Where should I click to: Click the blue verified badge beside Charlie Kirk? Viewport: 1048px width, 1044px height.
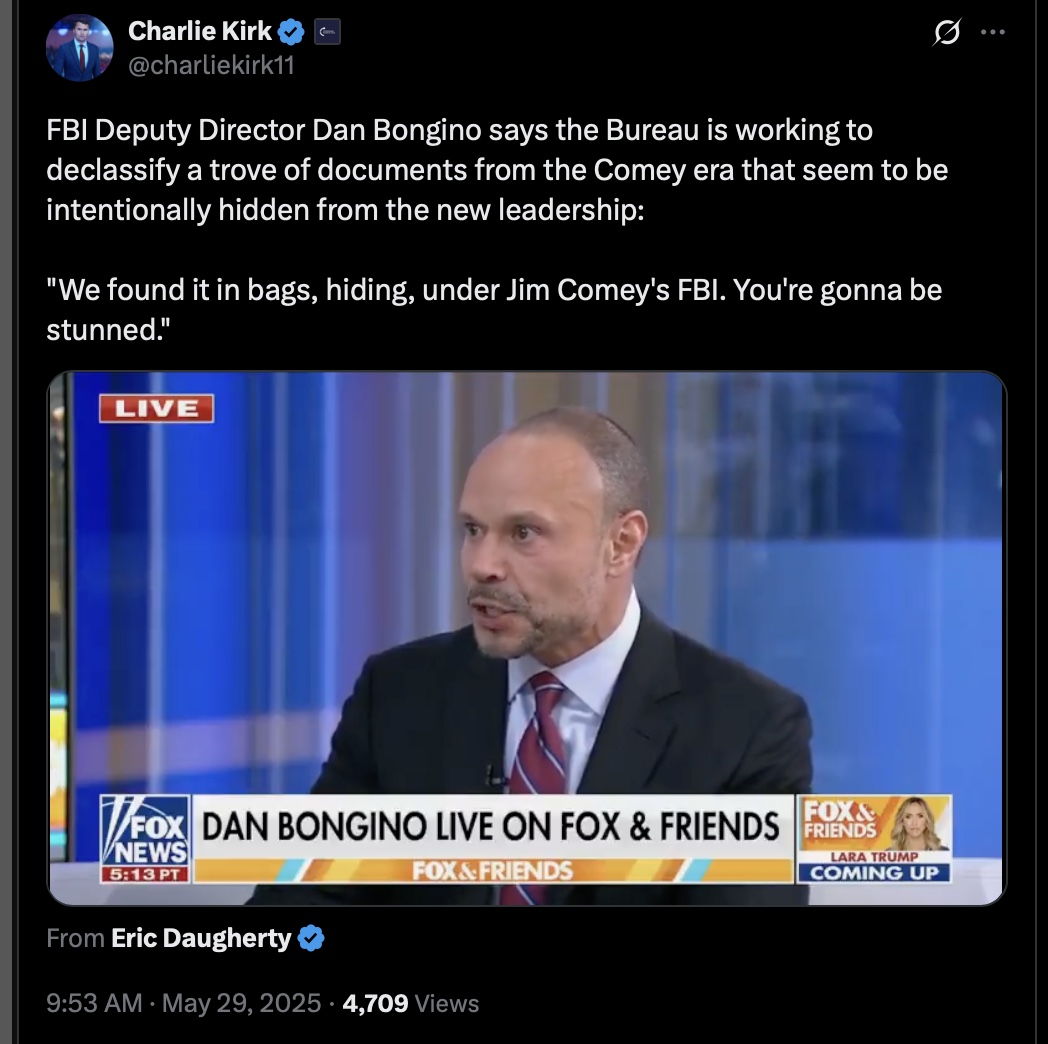tap(291, 31)
